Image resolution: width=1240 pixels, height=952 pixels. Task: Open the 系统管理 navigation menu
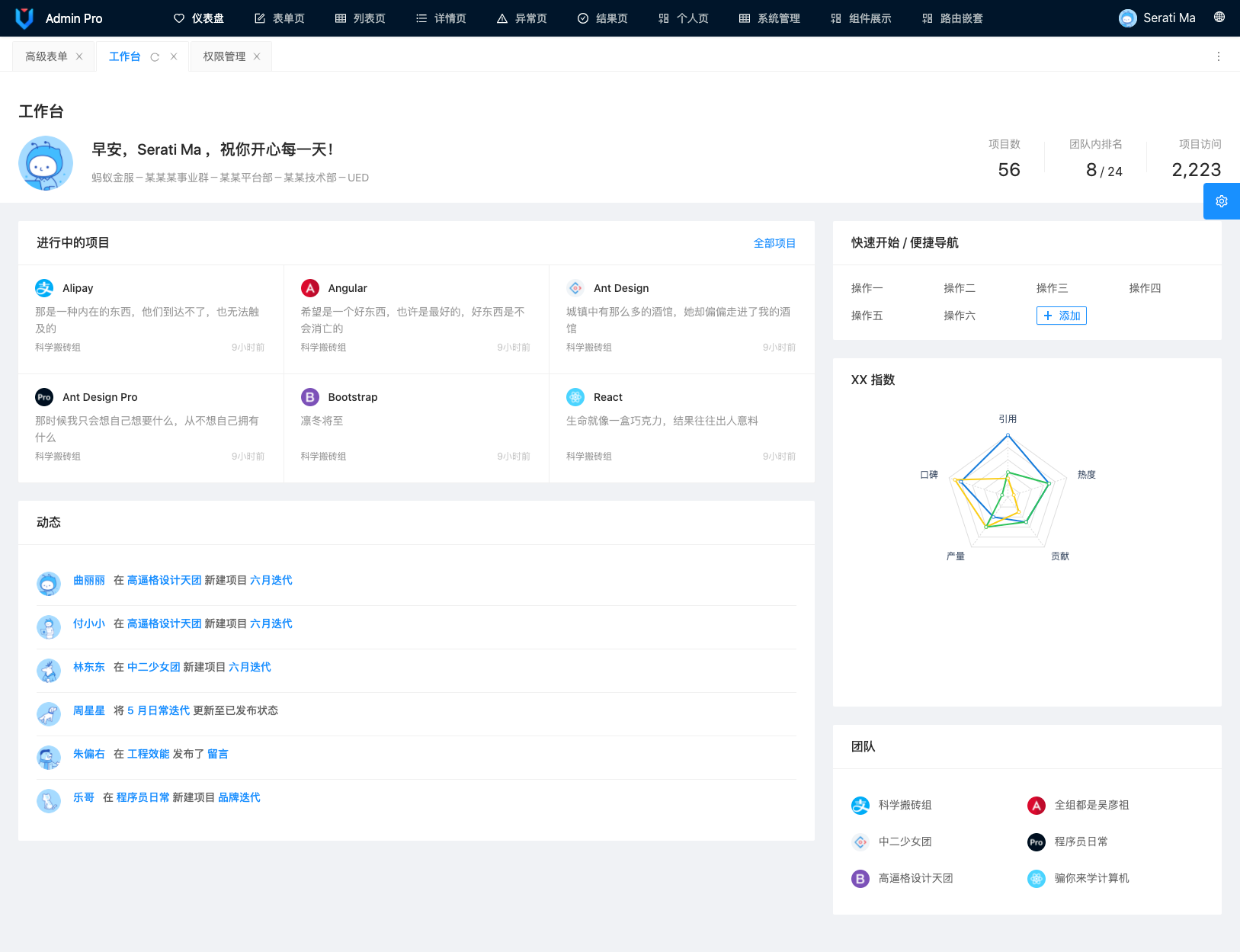pyautogui.click(x=770, y=18)
